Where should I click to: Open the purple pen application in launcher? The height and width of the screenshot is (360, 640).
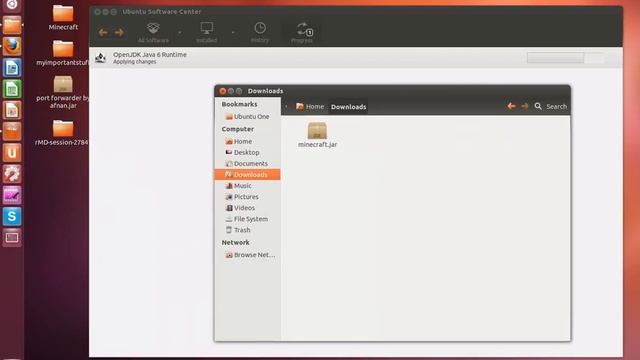12,195
